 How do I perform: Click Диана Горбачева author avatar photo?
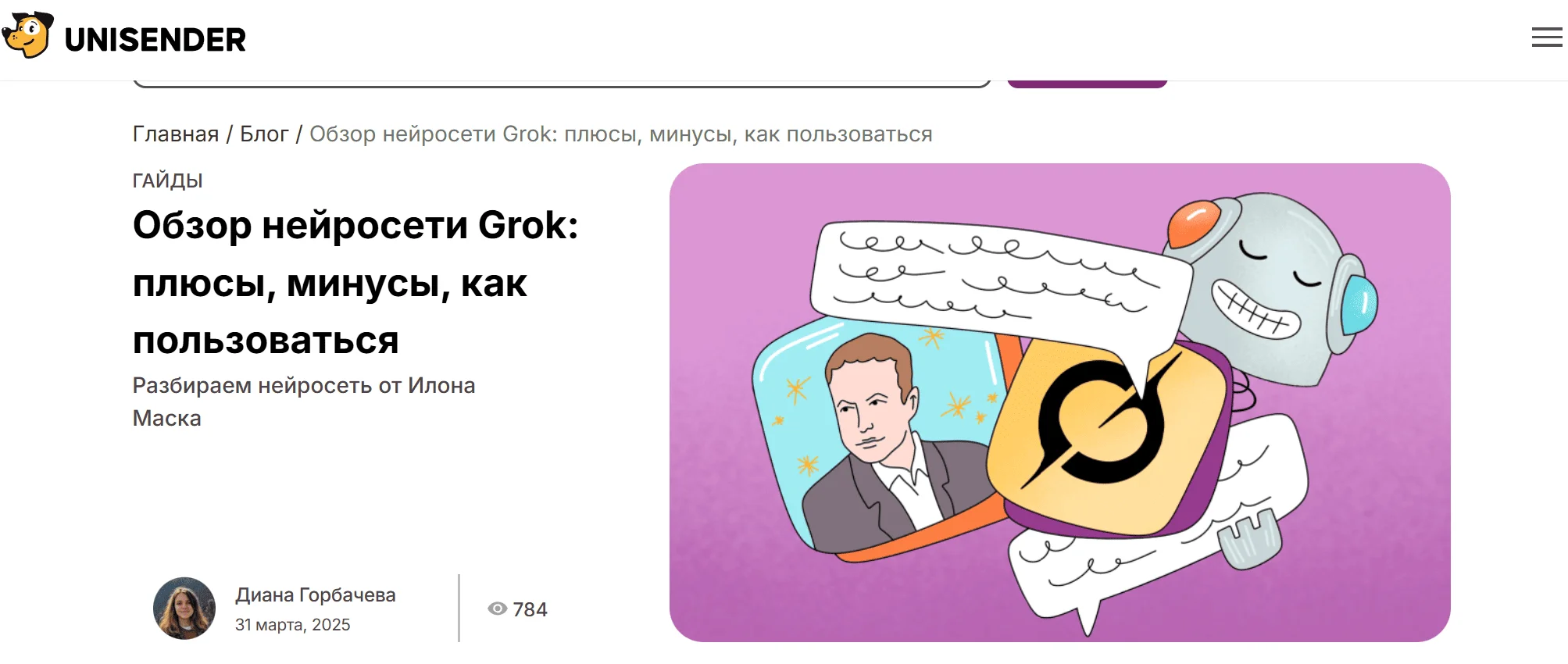click(184, 609)
